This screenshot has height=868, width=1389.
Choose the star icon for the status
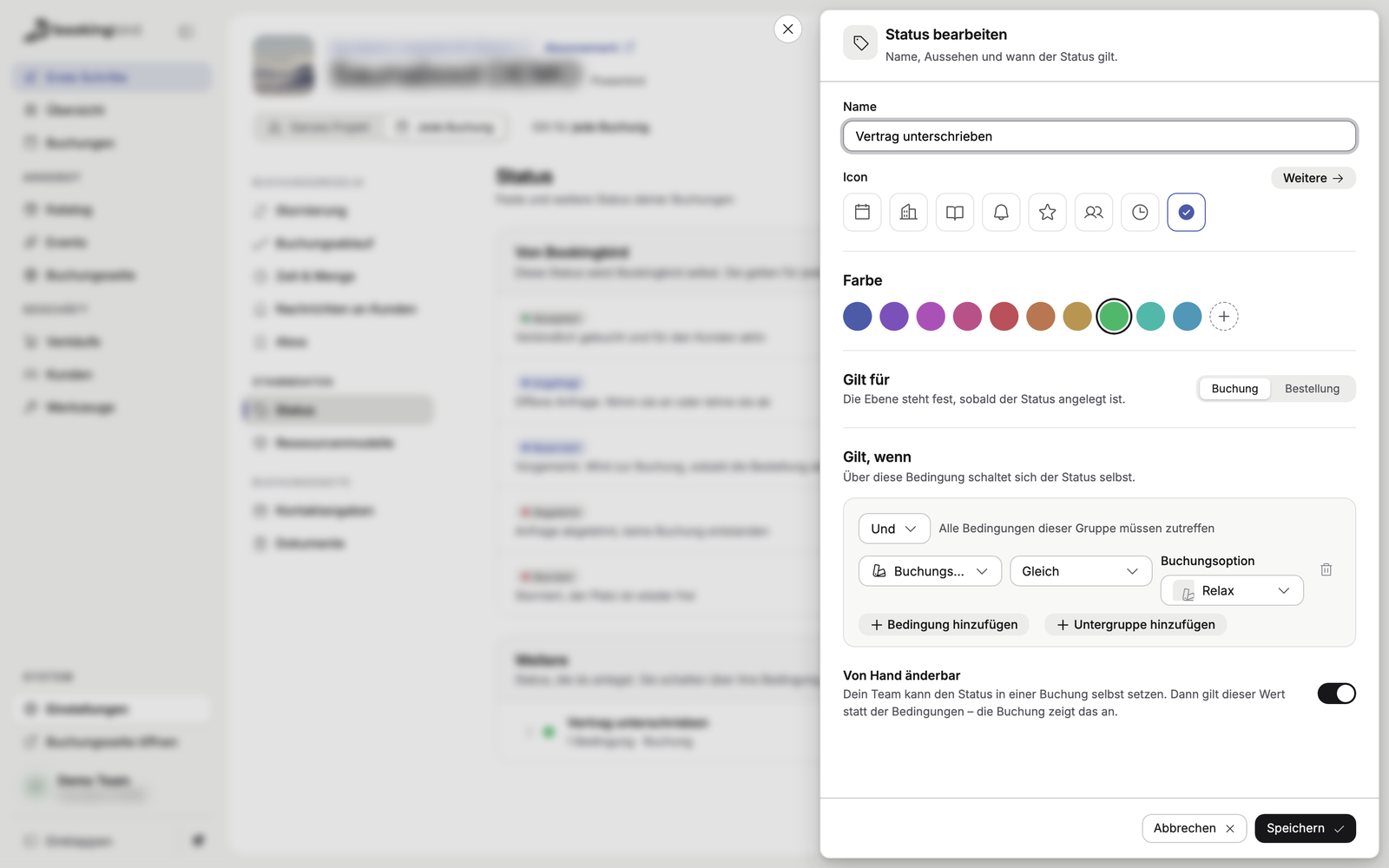click(x=1048, y=212)
